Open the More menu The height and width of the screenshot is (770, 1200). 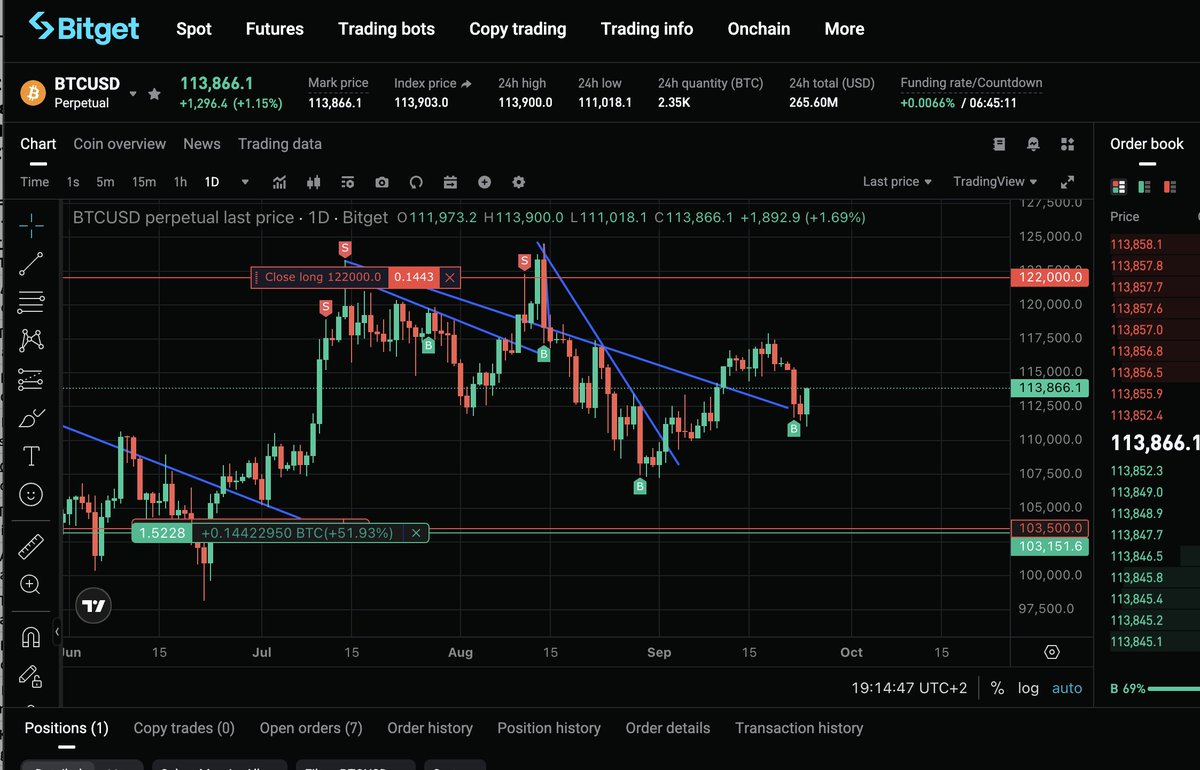point(844,29)
